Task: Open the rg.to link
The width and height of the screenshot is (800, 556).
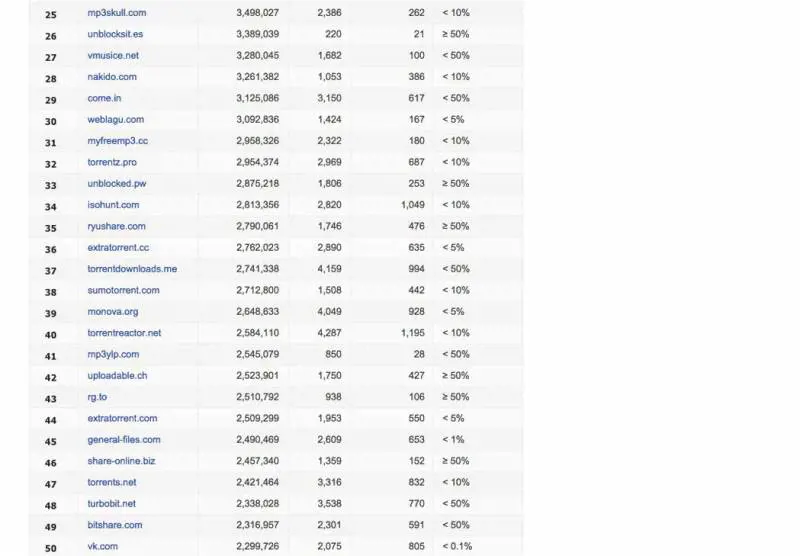Action: (97, 397)
